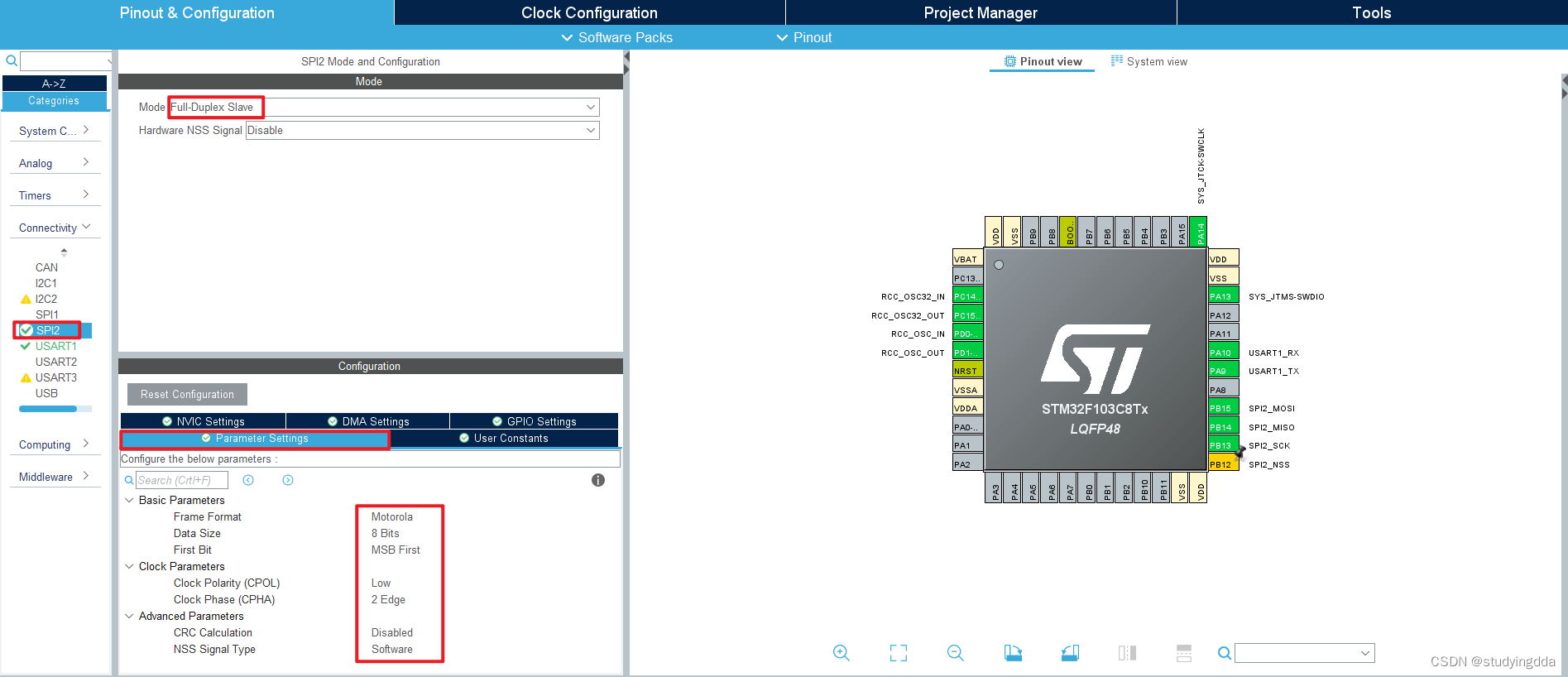
Task: Open the Parameter Settings tab
Action: coord(255,439)
